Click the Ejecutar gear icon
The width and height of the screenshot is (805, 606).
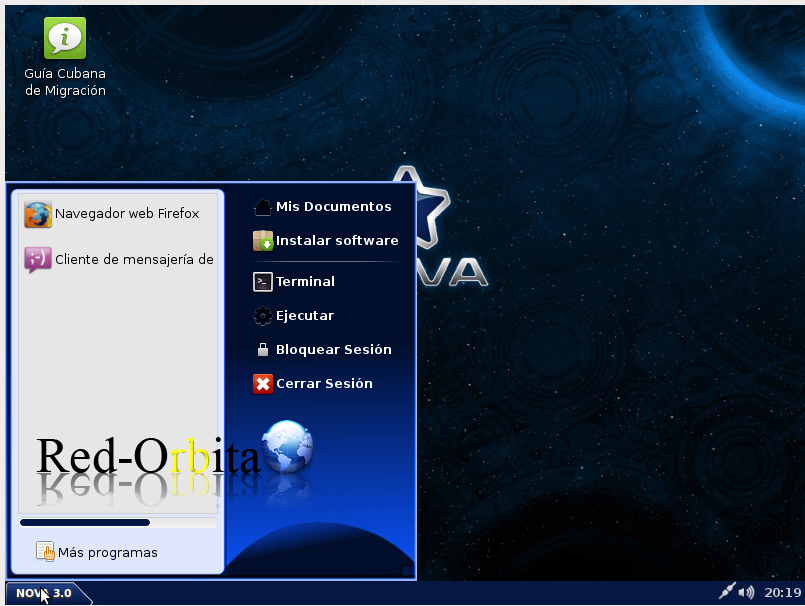click(x=263, y=316)
